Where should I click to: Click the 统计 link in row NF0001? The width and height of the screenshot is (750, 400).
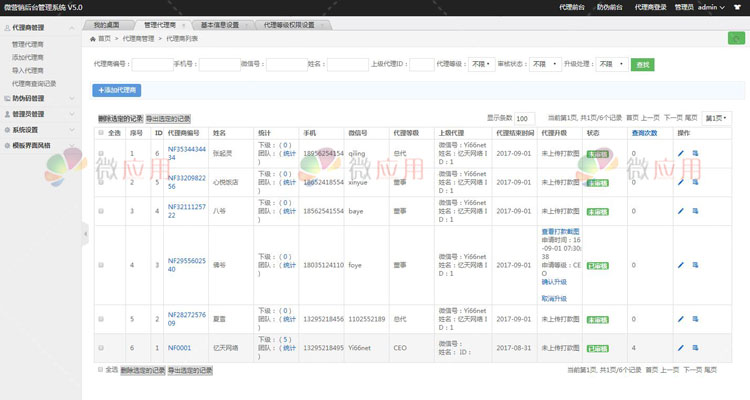tap(289, 348)
